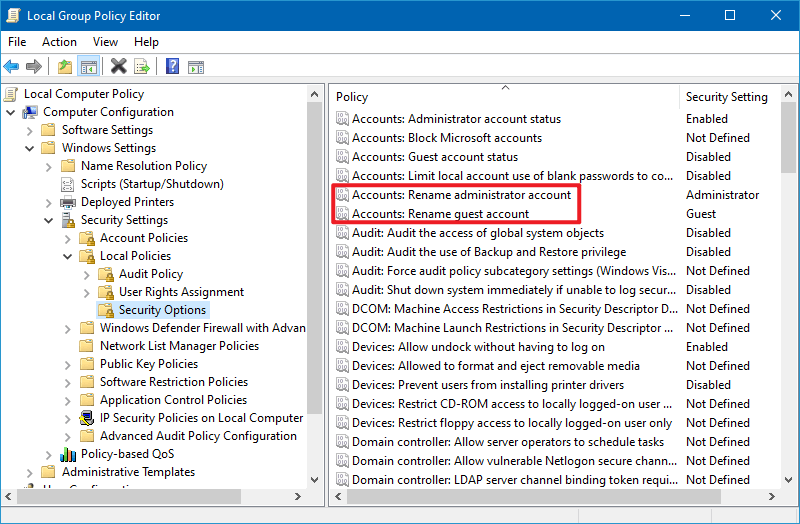Open the Action menu
The height and width of the screenshot is (524, 800).
[x=59, y=42]
